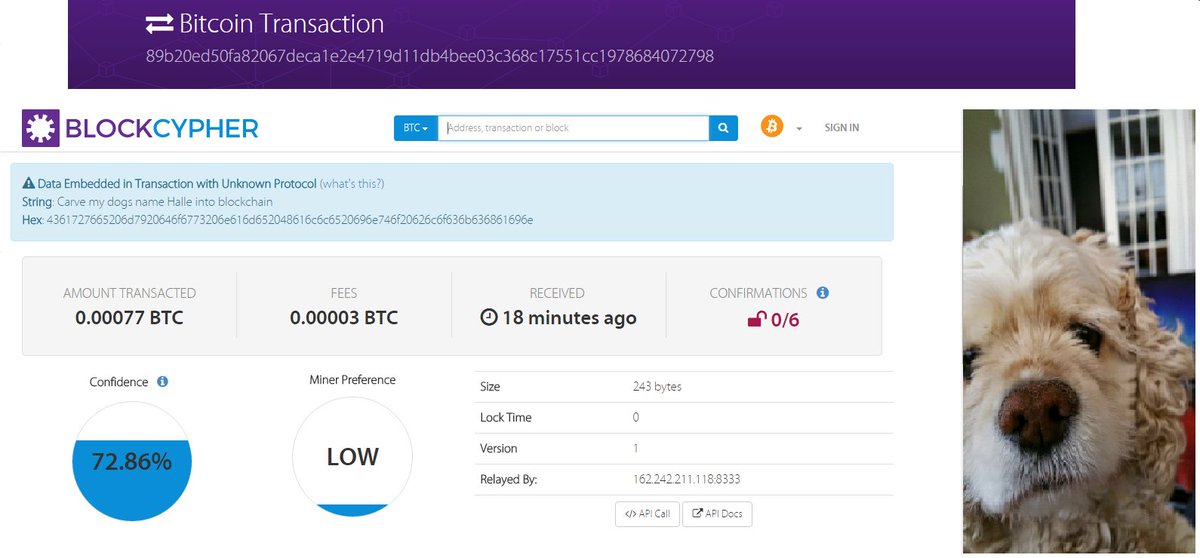The width and height of the screenshot is (1200, 558).
Task: Click the Version row label
Action: 499,448
